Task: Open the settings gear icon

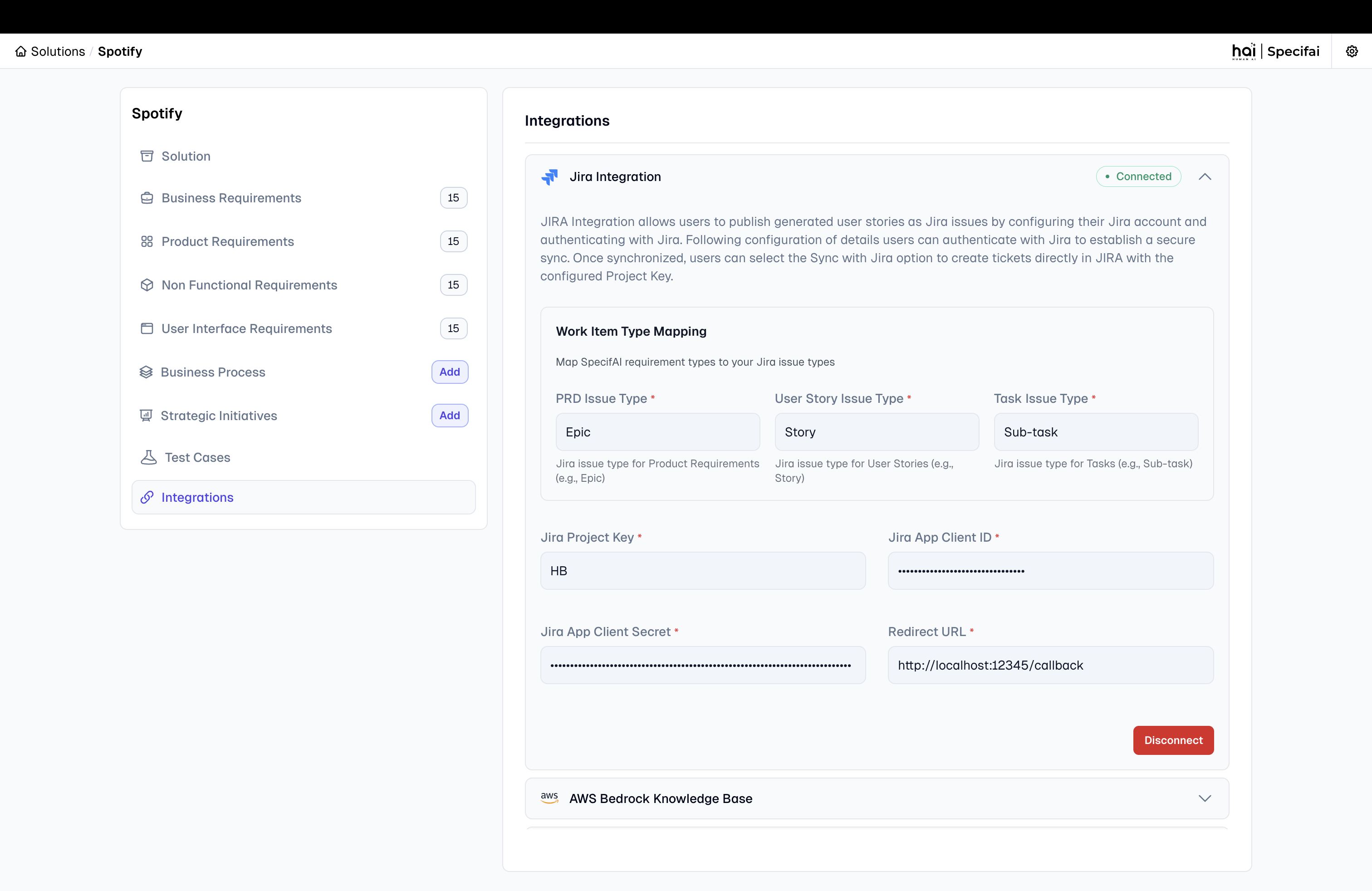Action: (1352, 51)
